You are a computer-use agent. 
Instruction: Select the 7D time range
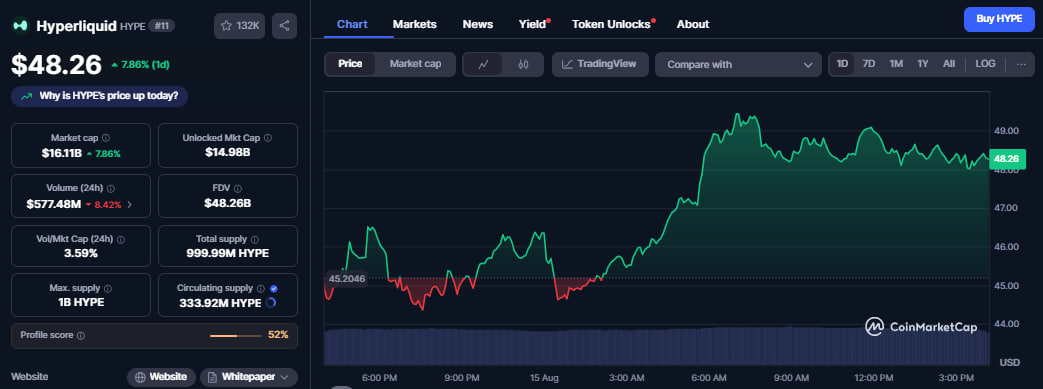click(868, 64)
